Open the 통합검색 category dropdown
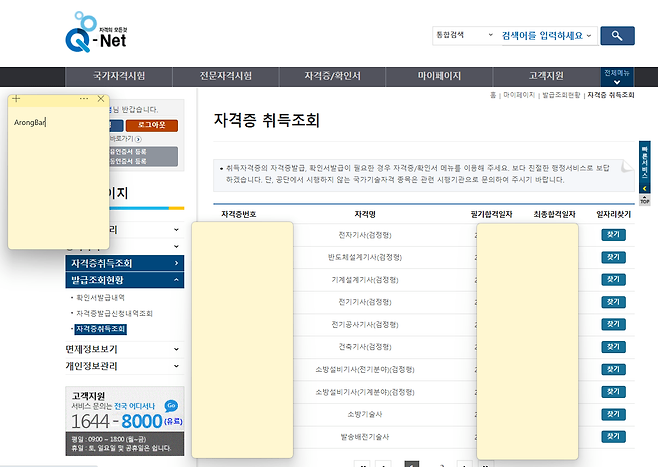The width and height of the screenshot is (658, 467). coord(465,35)
